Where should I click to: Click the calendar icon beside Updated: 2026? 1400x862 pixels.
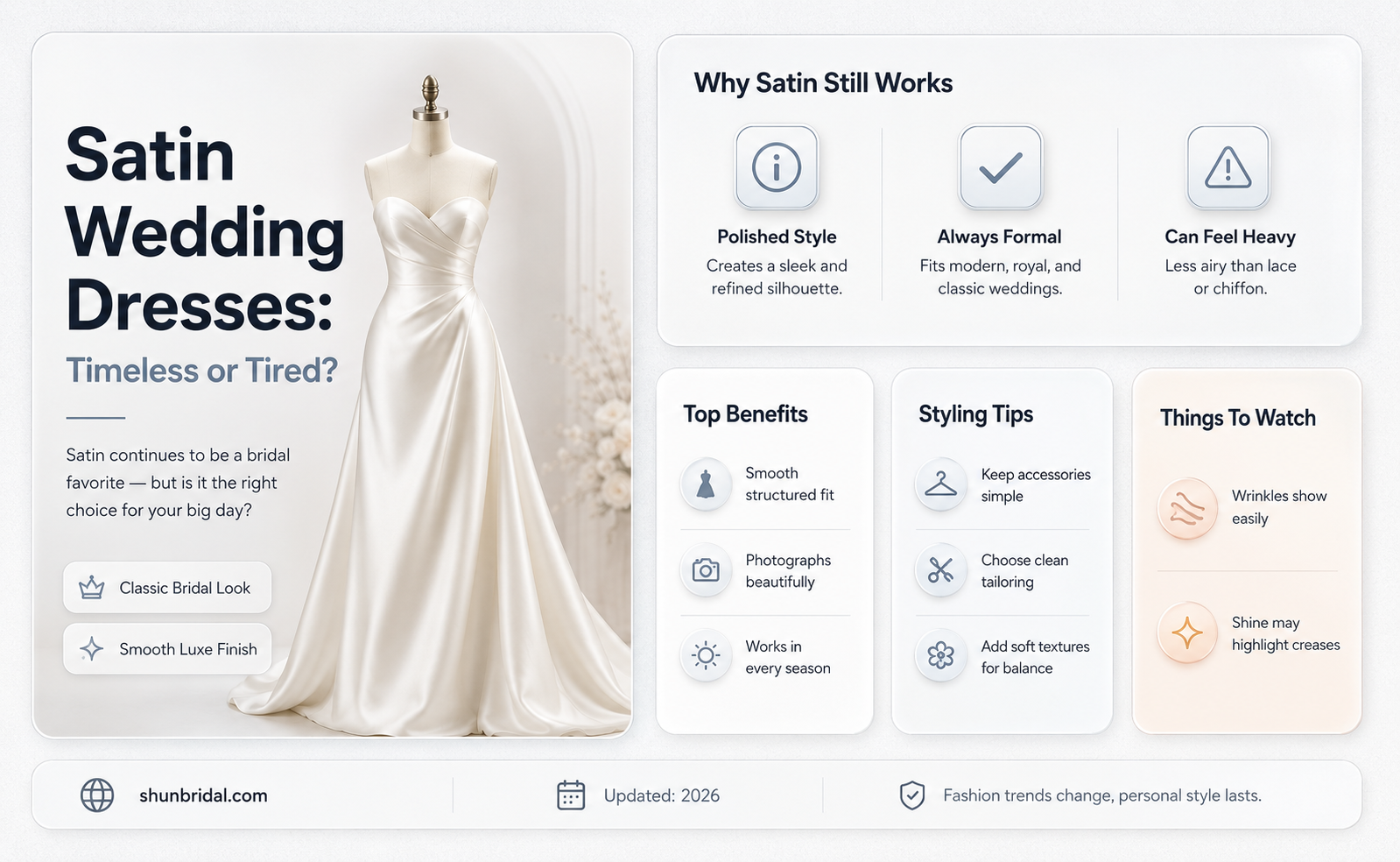571,795
